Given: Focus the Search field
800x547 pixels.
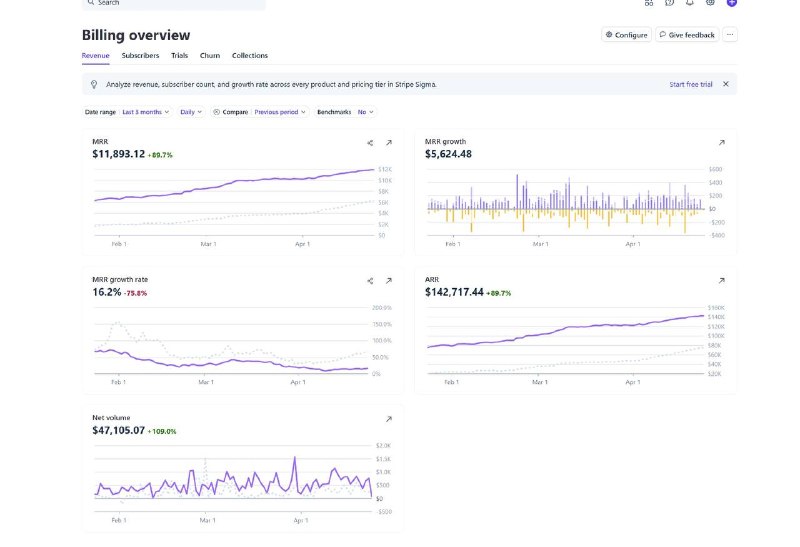Looking at the screenshot, I should 173,3.
